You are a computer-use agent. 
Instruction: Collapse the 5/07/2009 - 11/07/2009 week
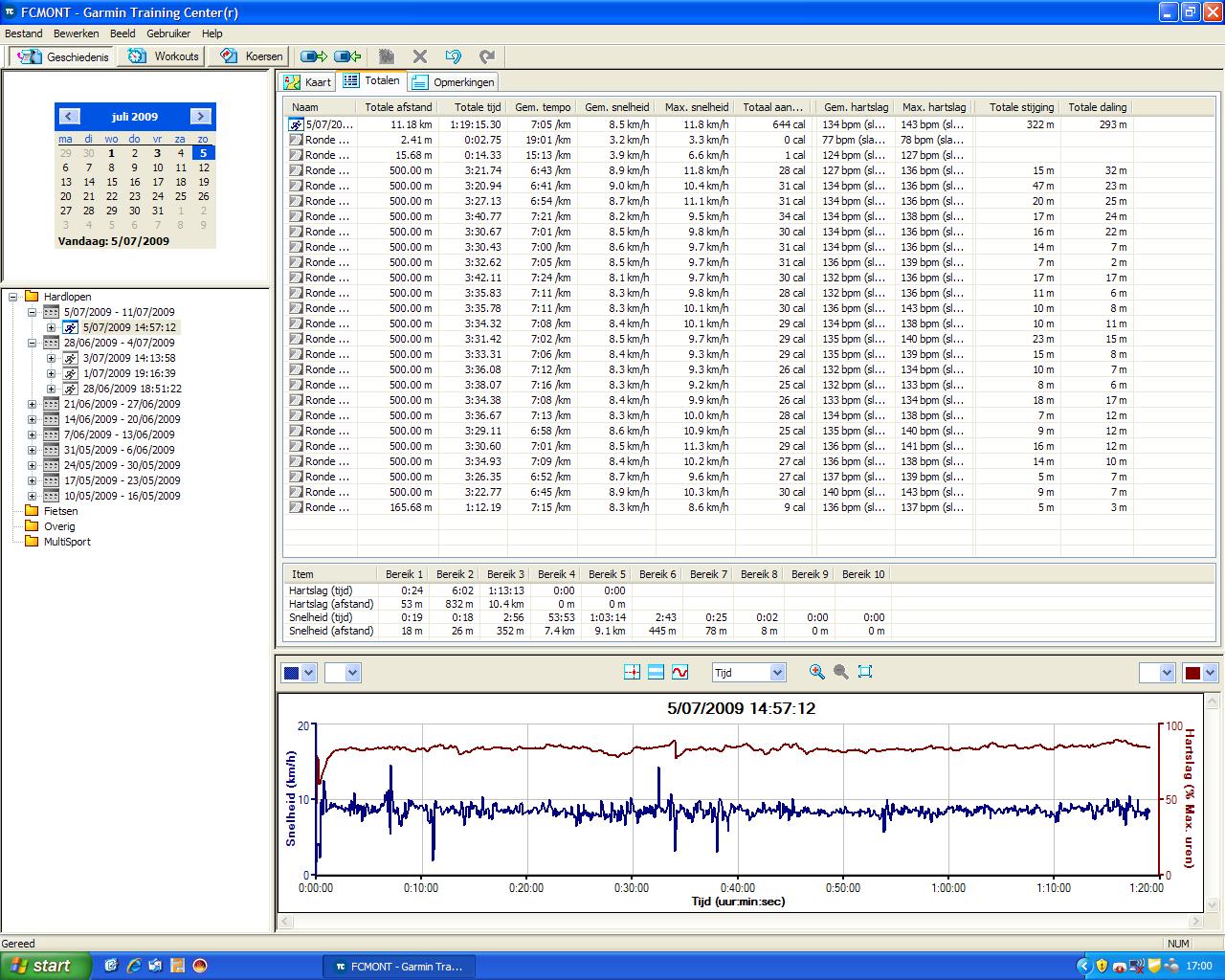point(32,312)
